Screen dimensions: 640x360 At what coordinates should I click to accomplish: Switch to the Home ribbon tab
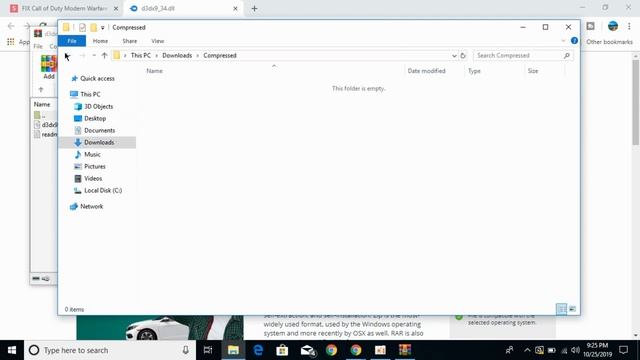(100, 41)
